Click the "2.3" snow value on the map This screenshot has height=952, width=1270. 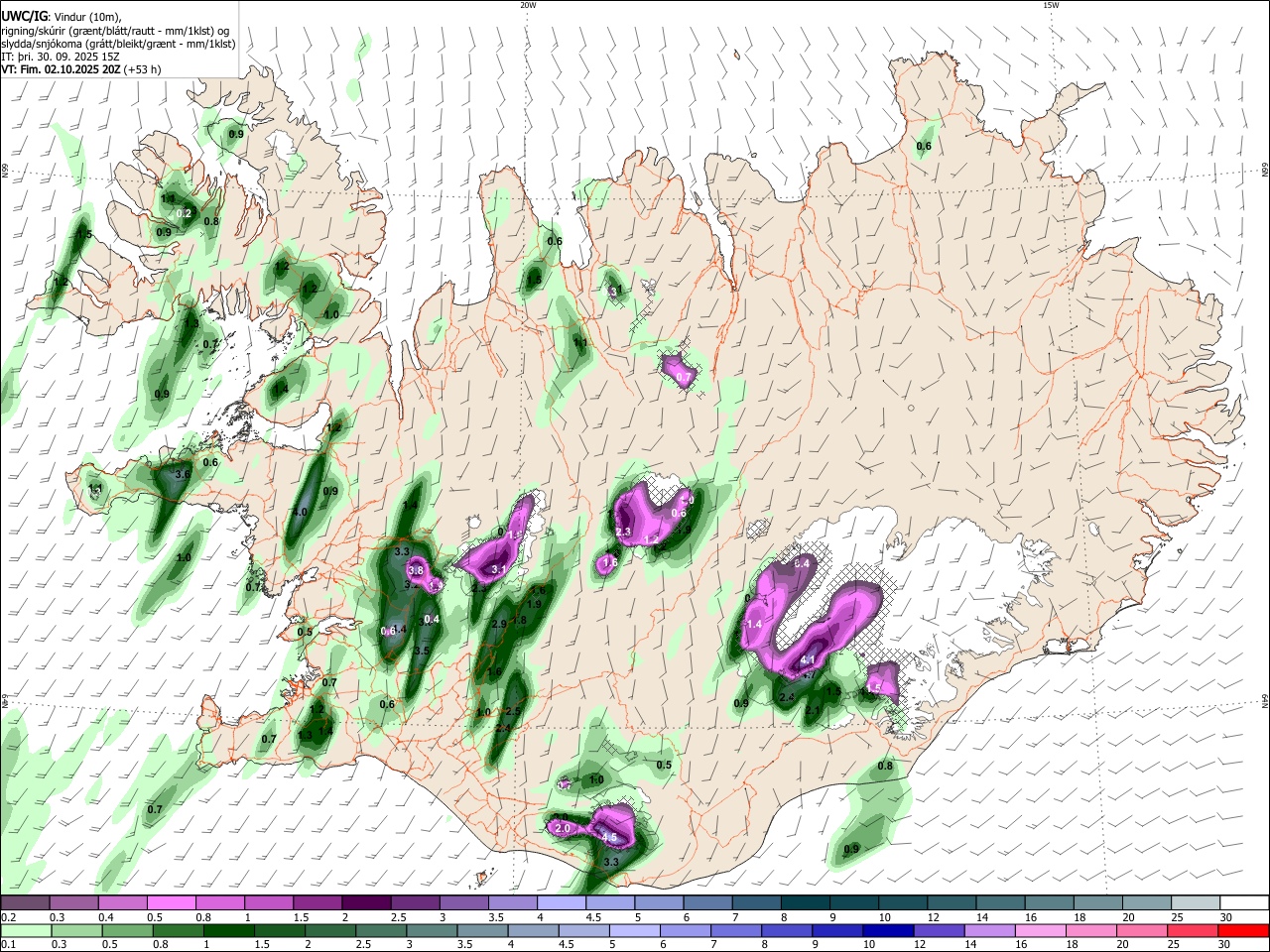(623, 533)
